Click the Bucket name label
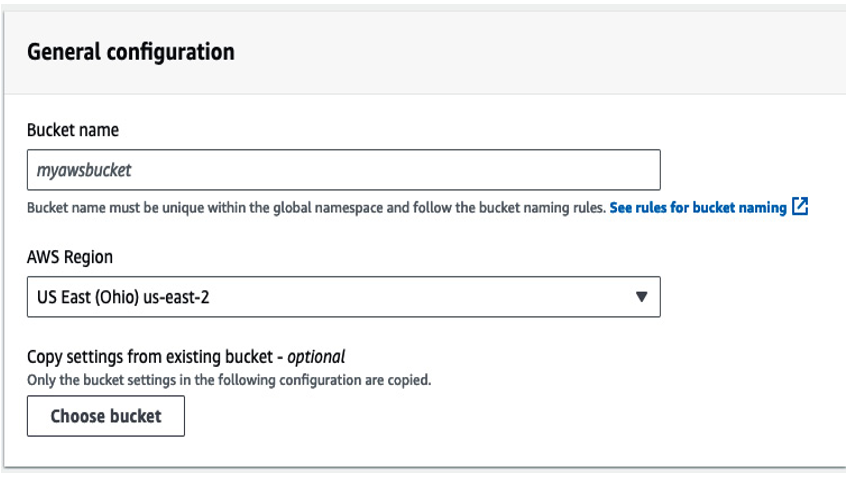The height and width of the screenshot is (478, 850). (x=73, y=130)
